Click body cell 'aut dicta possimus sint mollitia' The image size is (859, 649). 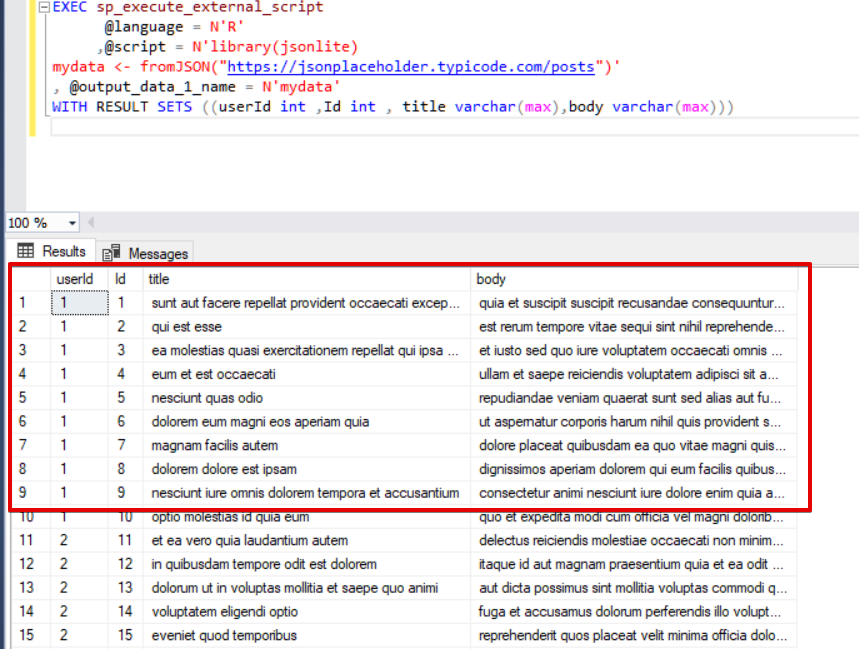pos(633,588)
